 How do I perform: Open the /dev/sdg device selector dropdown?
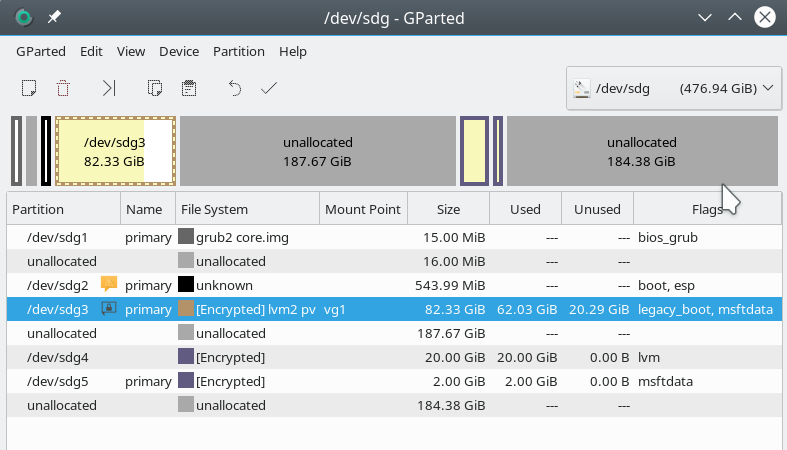[x=674, y=88]
